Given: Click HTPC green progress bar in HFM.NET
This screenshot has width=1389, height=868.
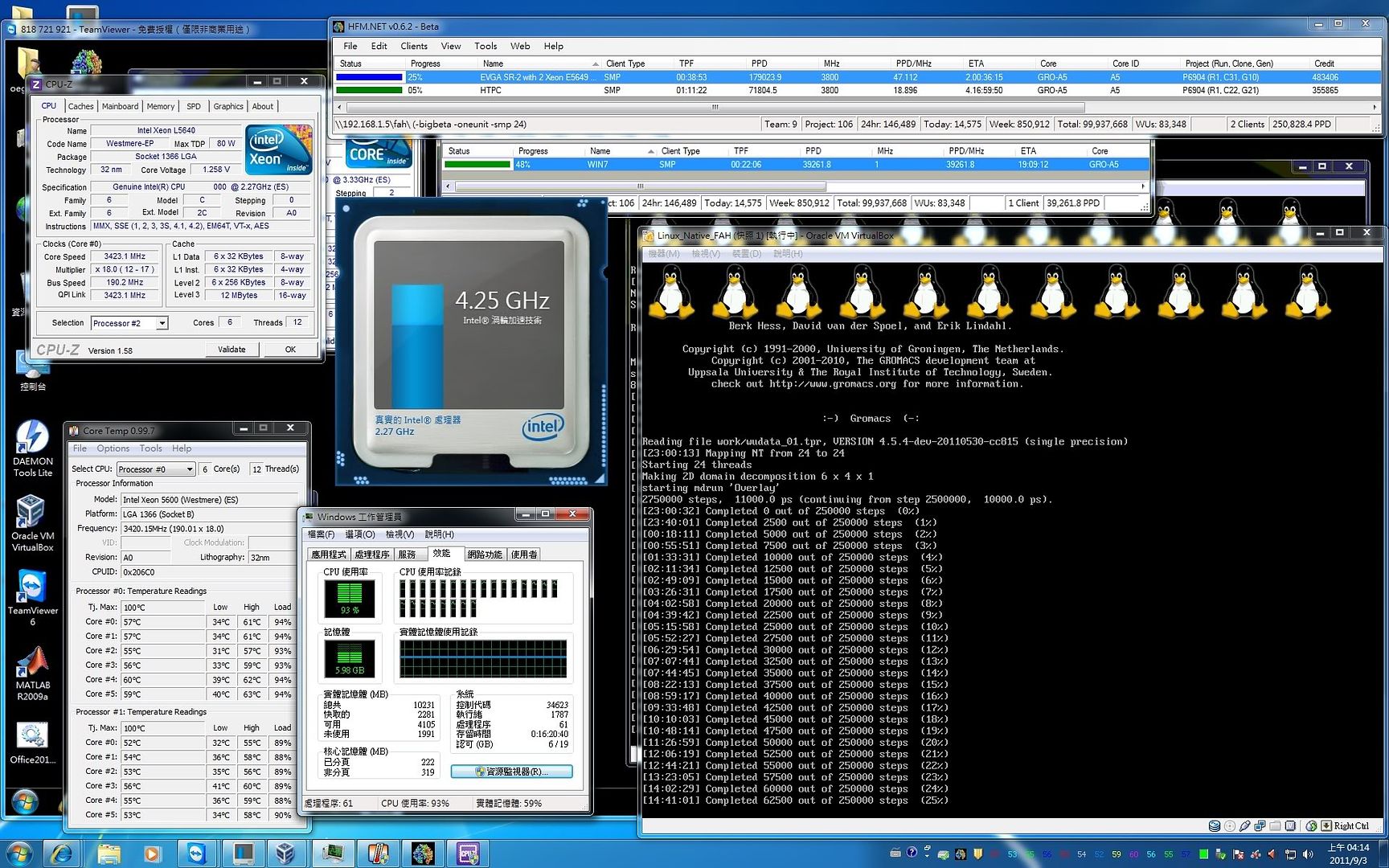Looking at the screenshot, I should point(369,90).
